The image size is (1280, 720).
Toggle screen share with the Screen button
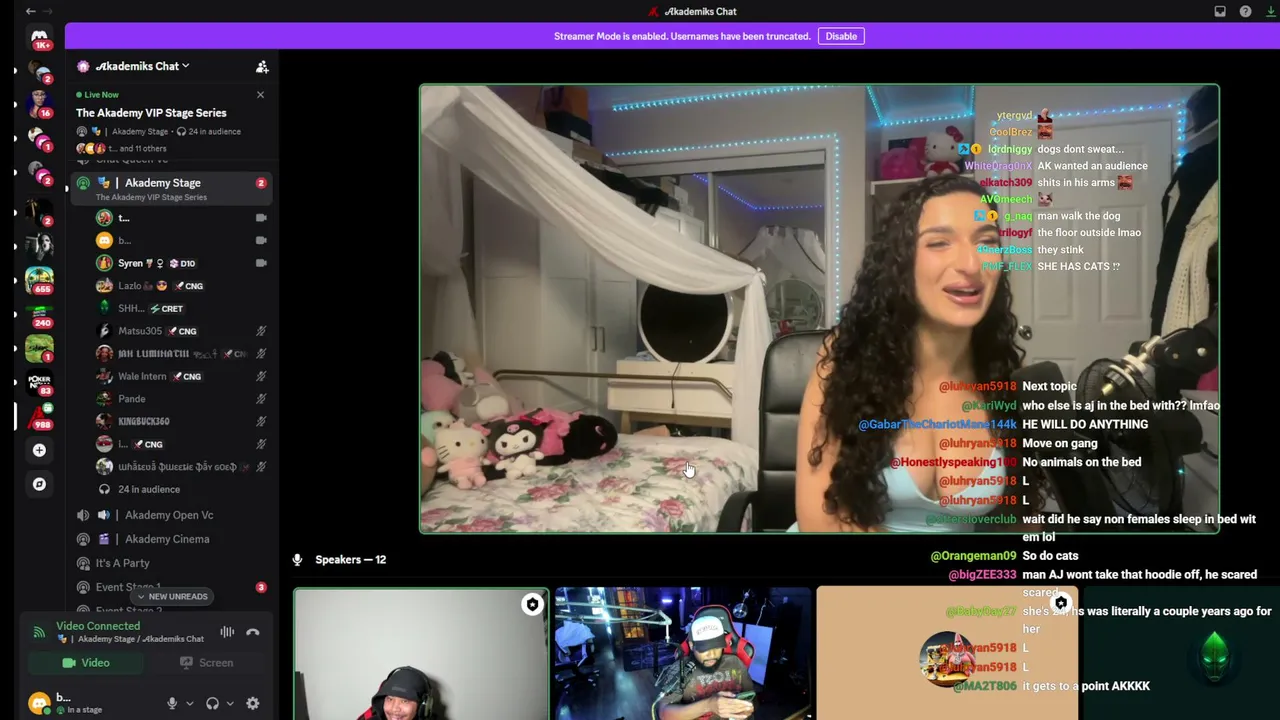point(206,663)
